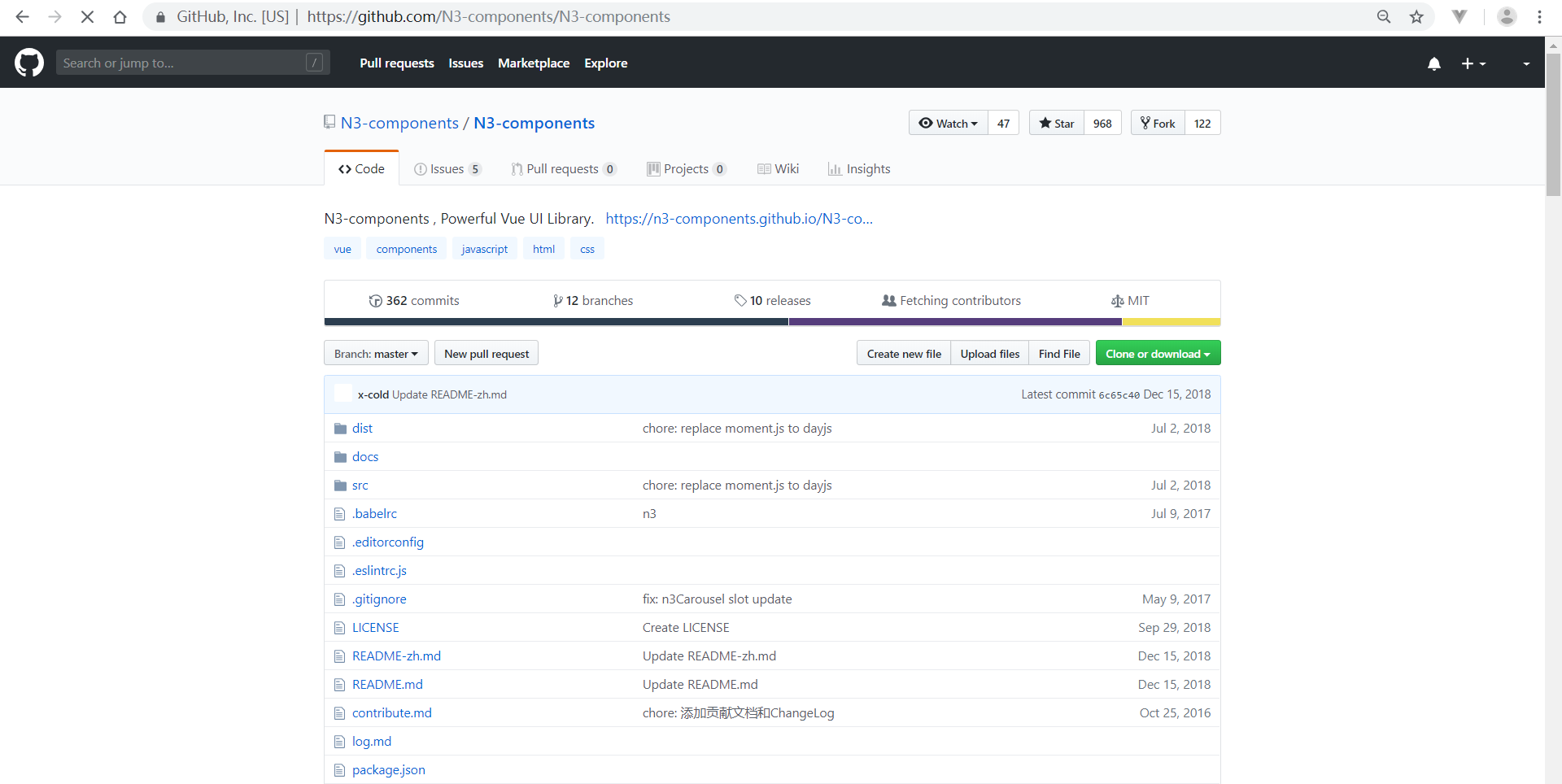The height and width of the screenshot is (784, 1562).
Task: Click the V extension icon in toolbar
Action: click(1459, 16)
